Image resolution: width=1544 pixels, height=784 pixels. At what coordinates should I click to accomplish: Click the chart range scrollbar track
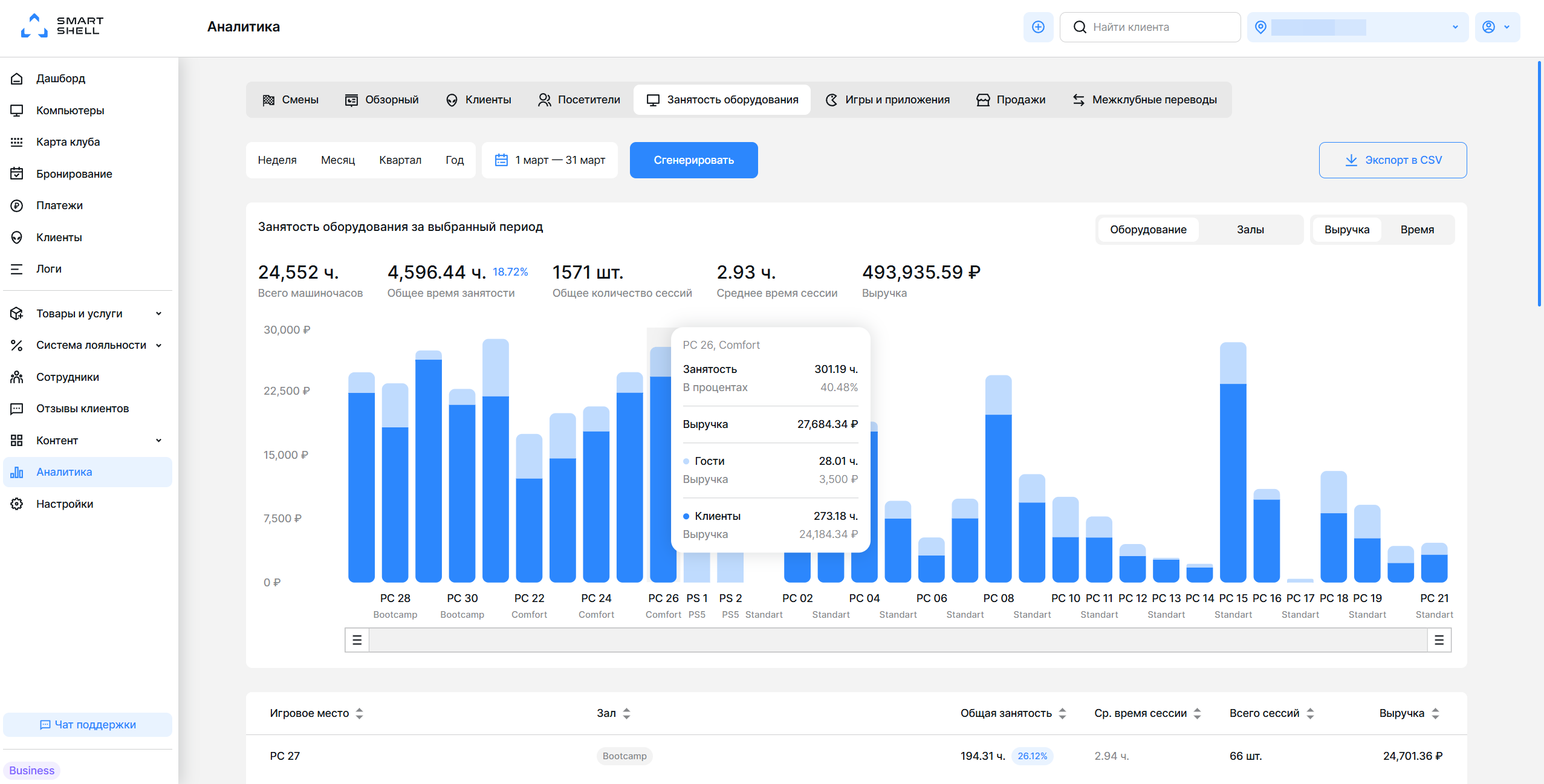[x=898, y=640]
